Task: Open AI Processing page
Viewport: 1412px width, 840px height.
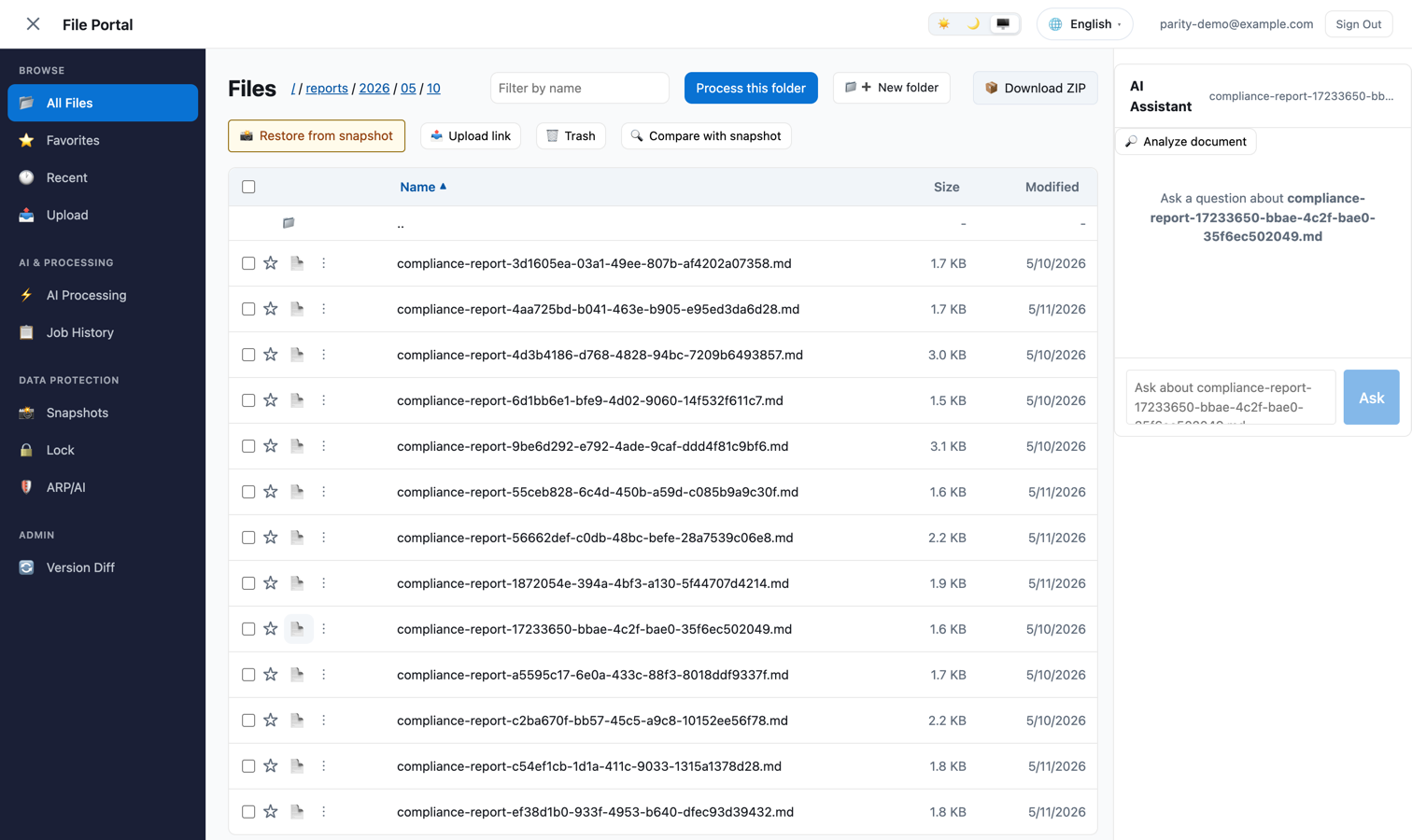Action: (103, 295)
